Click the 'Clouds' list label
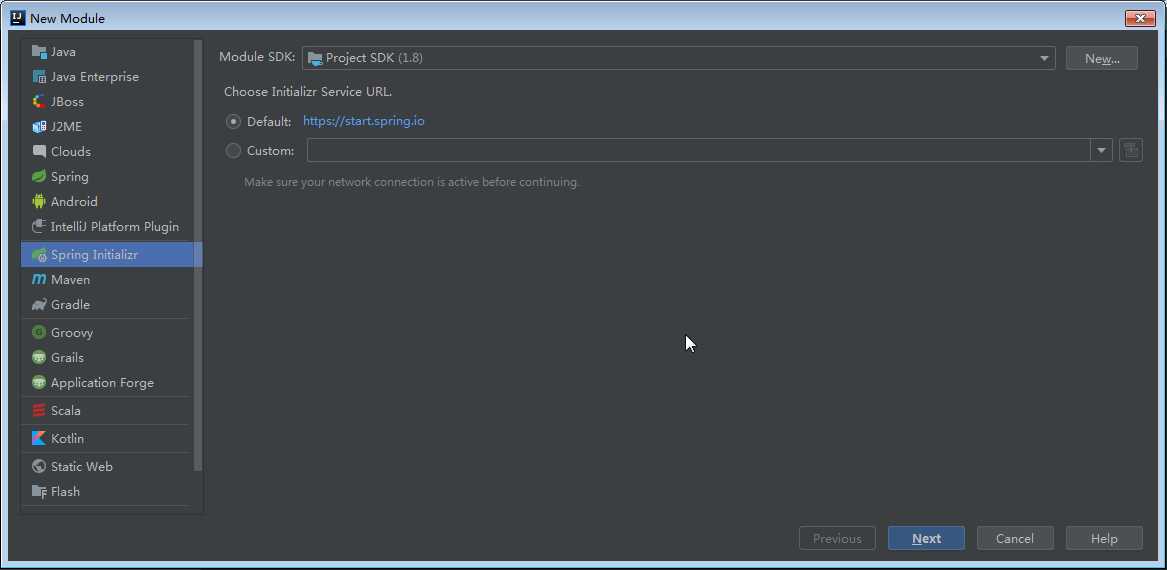The image size is (1167, 570). point(71,152)
